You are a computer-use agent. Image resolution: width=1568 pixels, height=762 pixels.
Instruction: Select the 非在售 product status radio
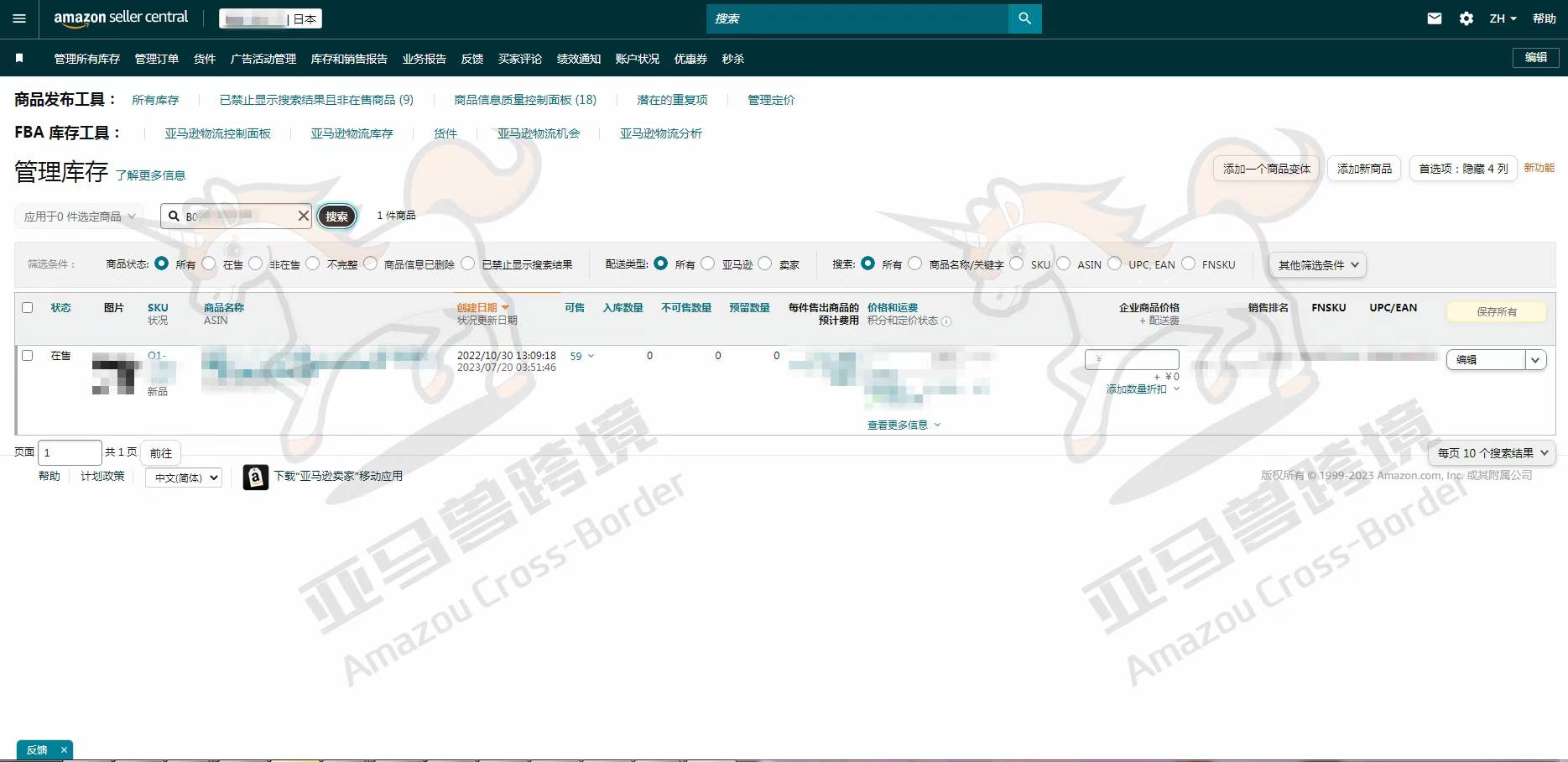click(x=255, y=264)
